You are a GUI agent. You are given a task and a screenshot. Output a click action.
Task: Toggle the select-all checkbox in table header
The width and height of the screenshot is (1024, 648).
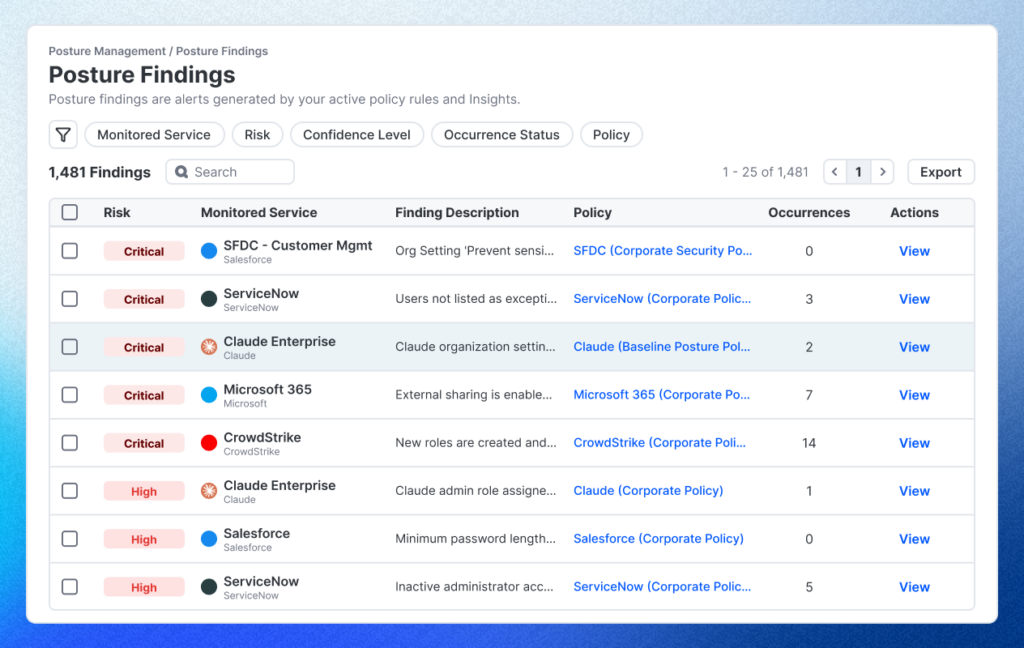[x=70, y=212]
